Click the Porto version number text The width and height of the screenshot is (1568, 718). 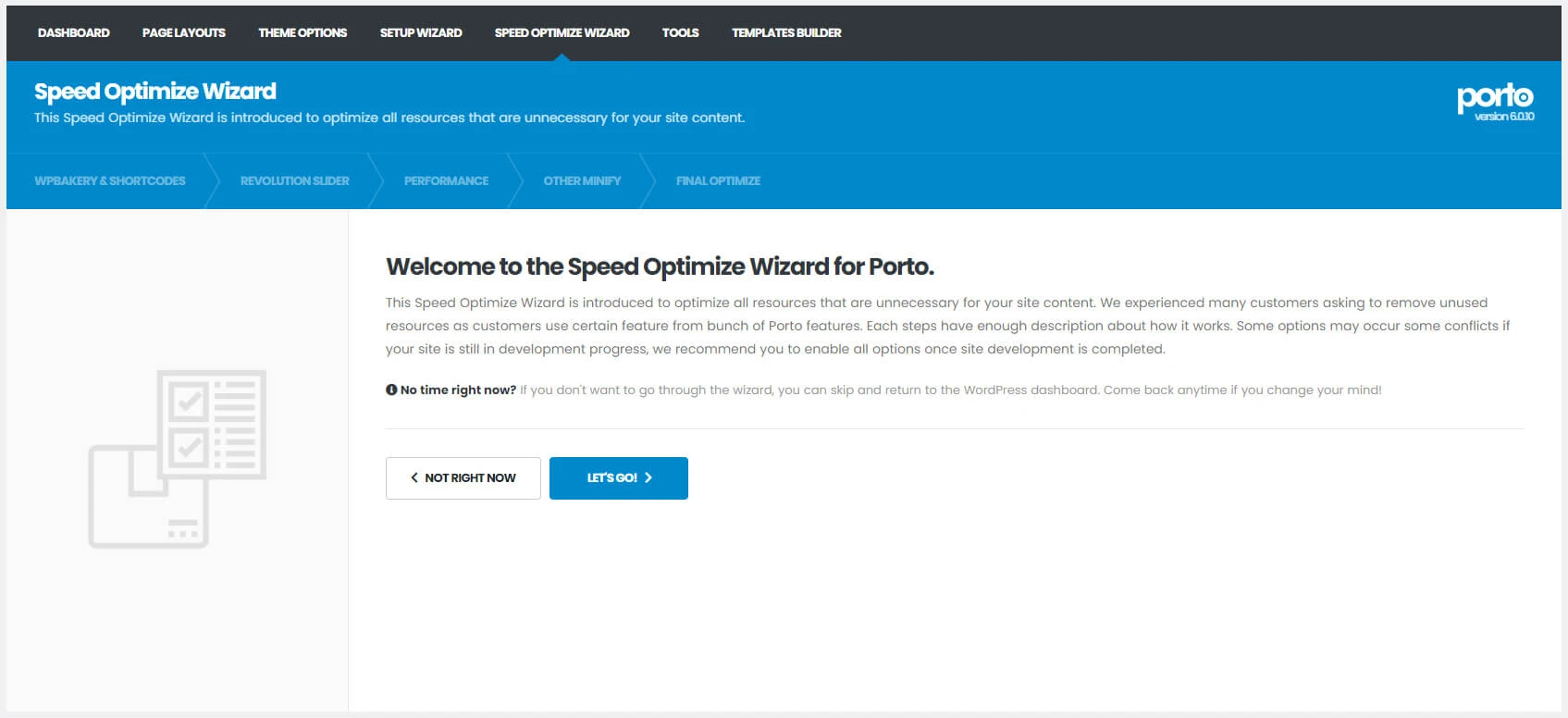point(1503,117)
